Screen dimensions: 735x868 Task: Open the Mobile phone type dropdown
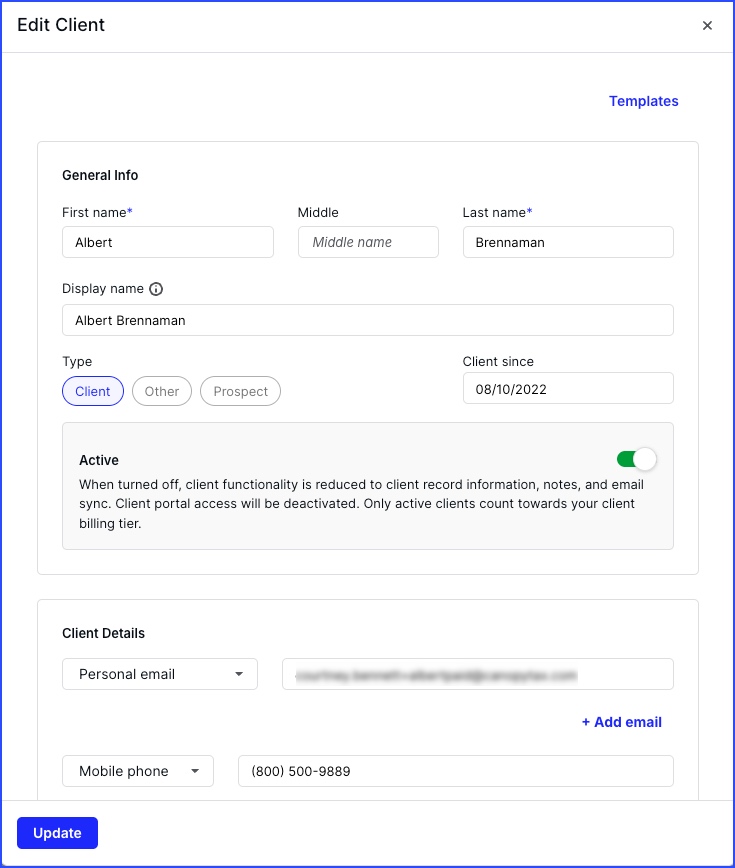pos(138,771)
